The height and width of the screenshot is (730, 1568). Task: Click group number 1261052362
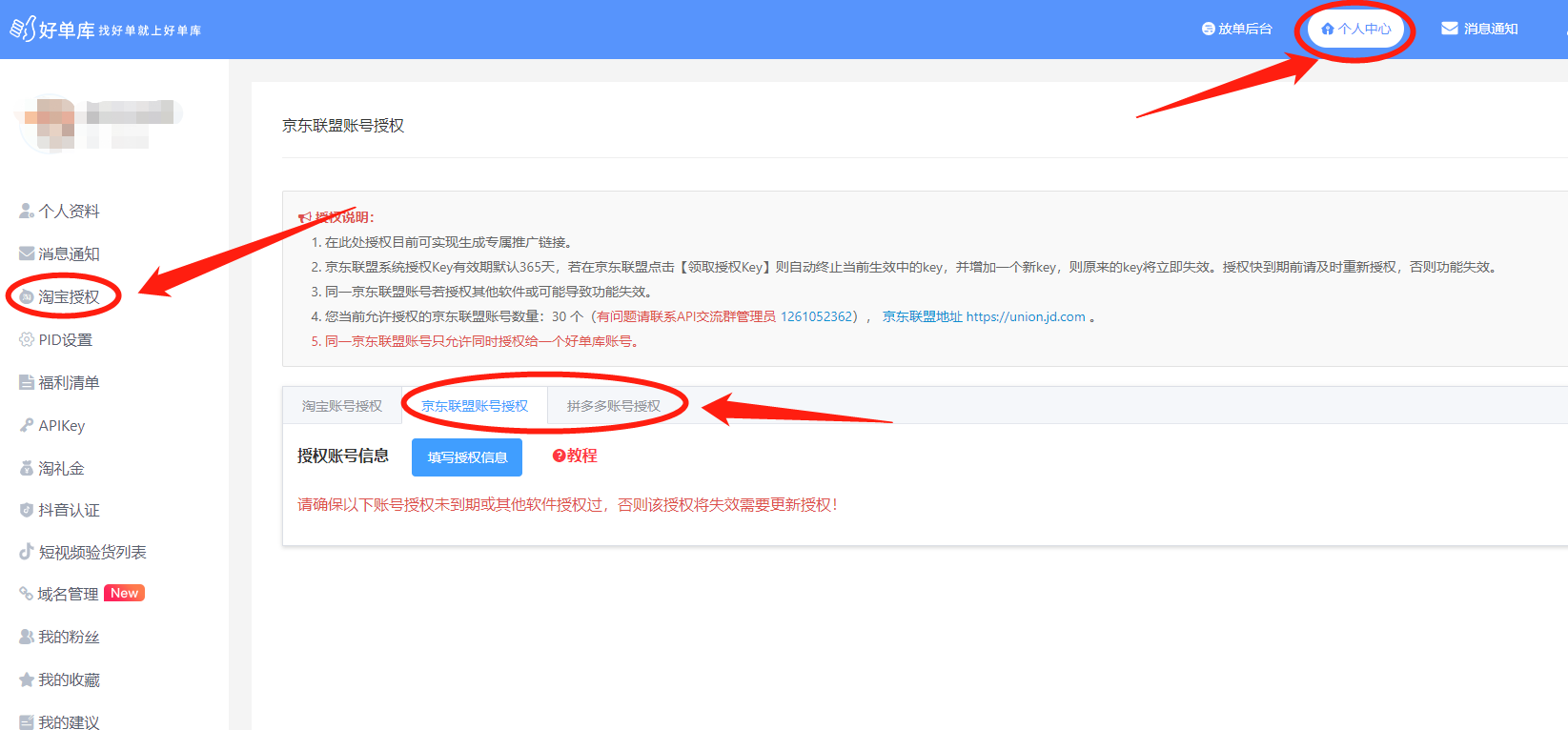tap(817, 316)
